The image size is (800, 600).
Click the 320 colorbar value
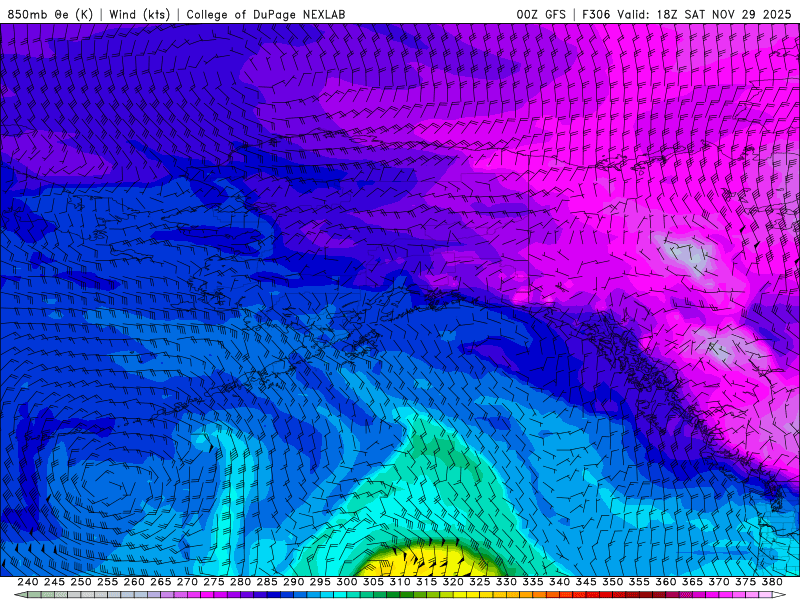pyautogui.click(x=453, y=582)
